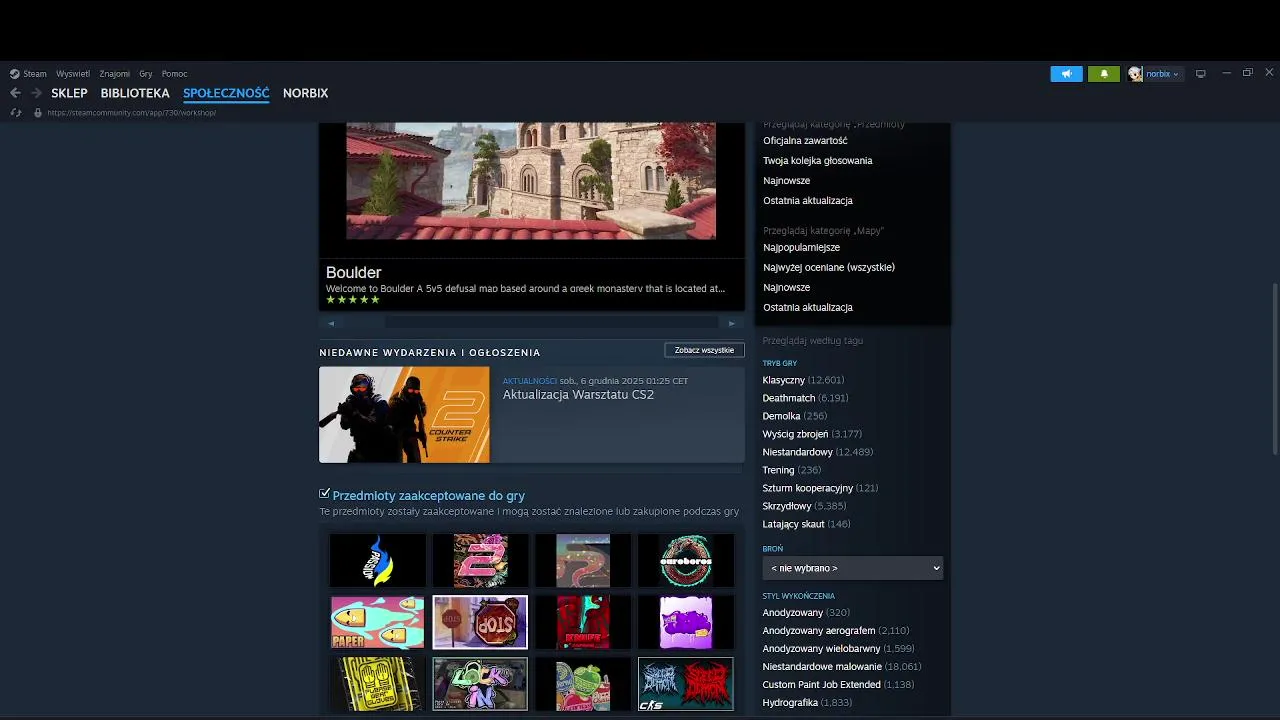Click the Przedmioty zaakceptowane do gry heading
The width and height of the screenshot is (1280, 720).
pyautogui.click(x=428, y=496)
